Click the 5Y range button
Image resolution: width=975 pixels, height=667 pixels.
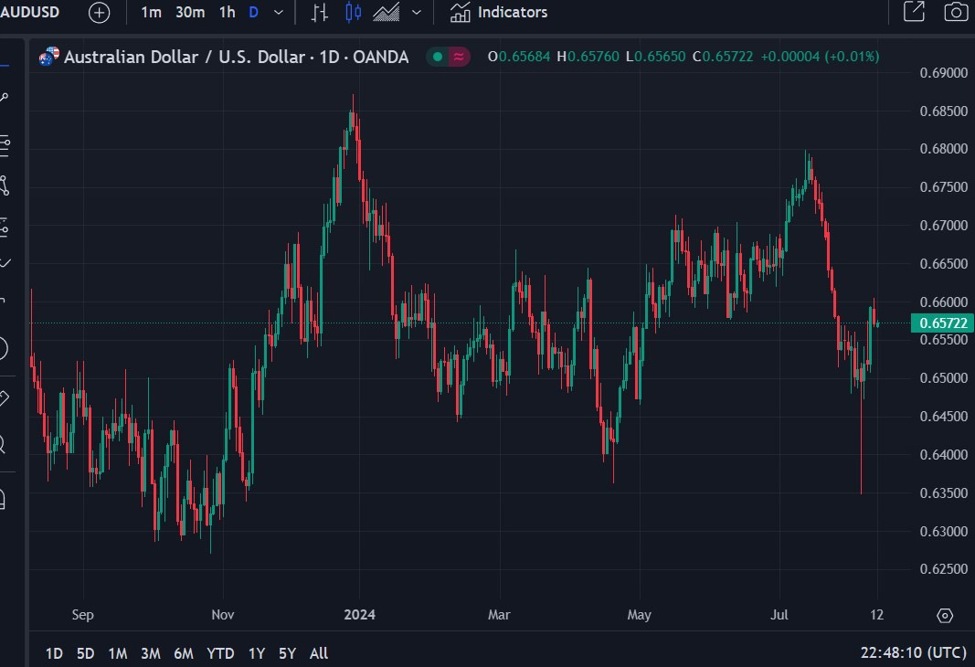pyautogui.click(x=287, y=653)
